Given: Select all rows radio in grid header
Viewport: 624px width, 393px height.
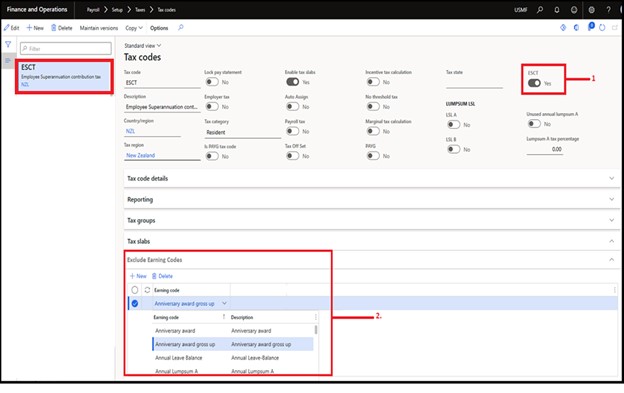Looking at the screenshot, I should [x=135, y=290].
